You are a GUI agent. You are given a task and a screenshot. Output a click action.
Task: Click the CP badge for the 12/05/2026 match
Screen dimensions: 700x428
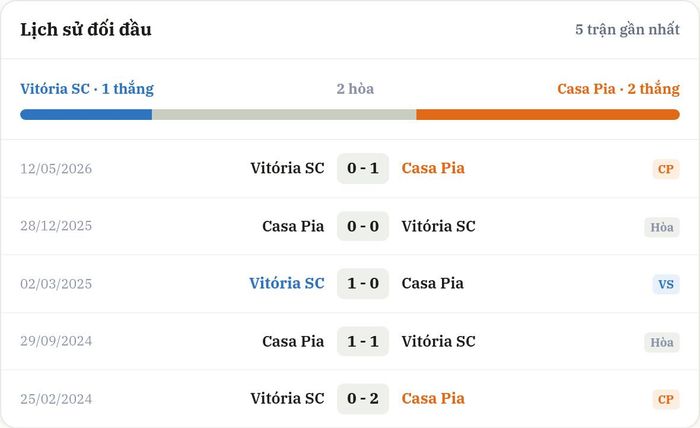click(x=666, y=169)
